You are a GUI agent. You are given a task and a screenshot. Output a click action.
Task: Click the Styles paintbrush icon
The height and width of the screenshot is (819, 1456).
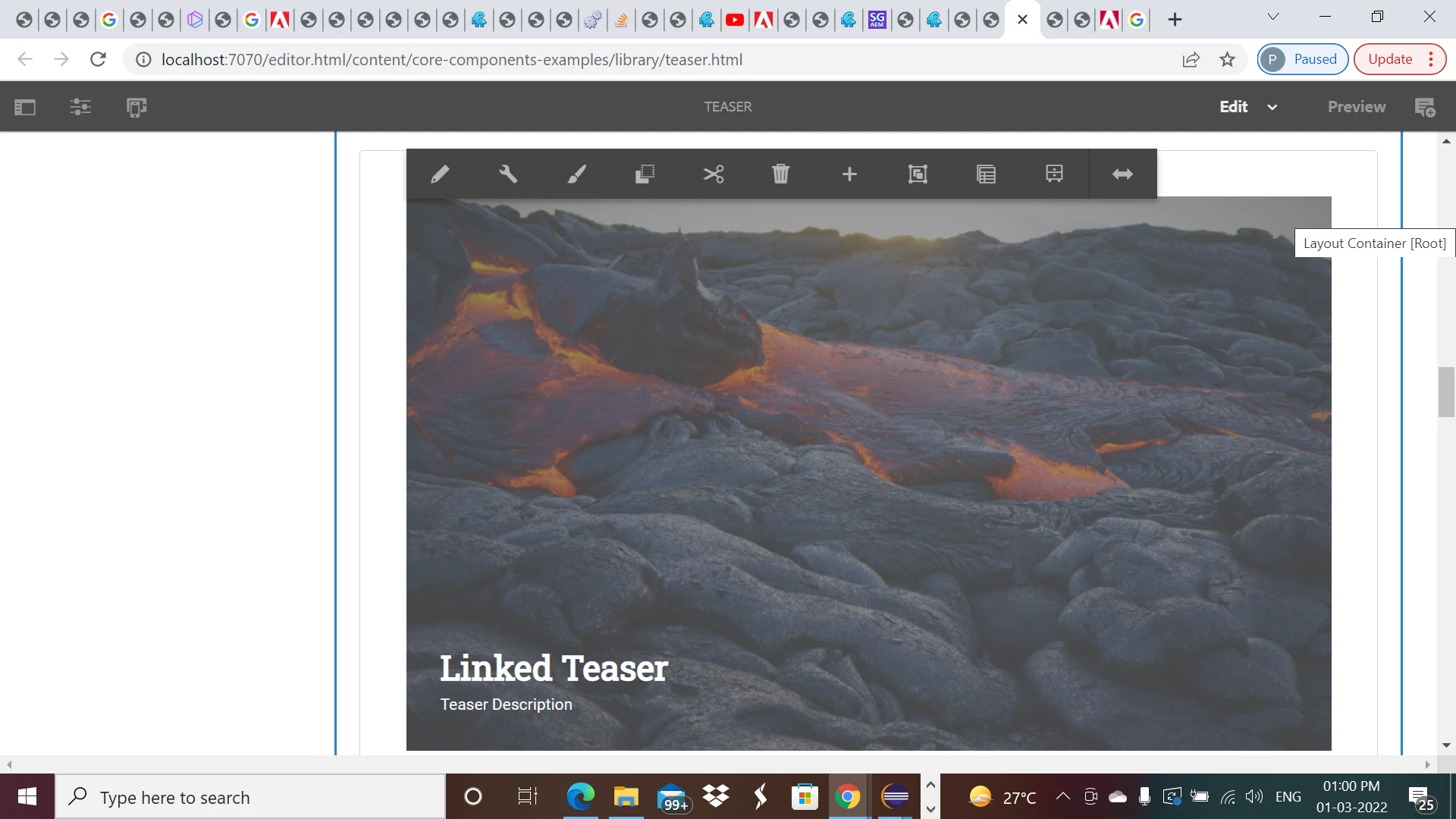[x=576, y=174]
